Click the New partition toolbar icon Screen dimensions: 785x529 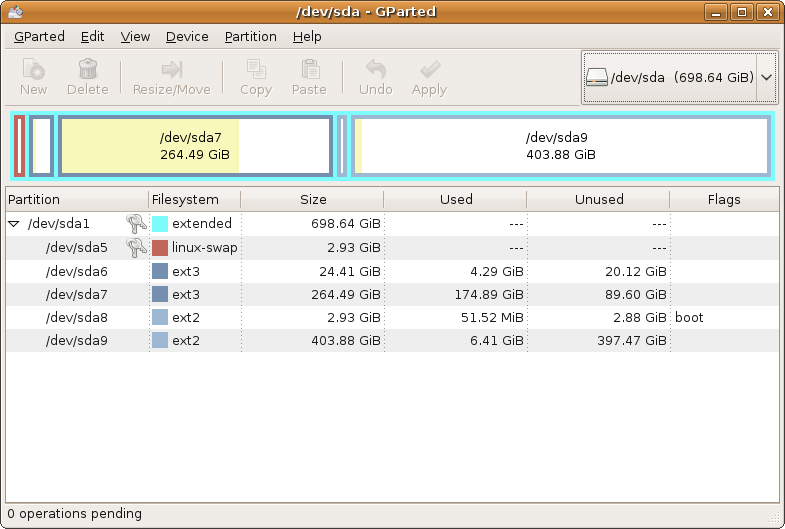34,69
